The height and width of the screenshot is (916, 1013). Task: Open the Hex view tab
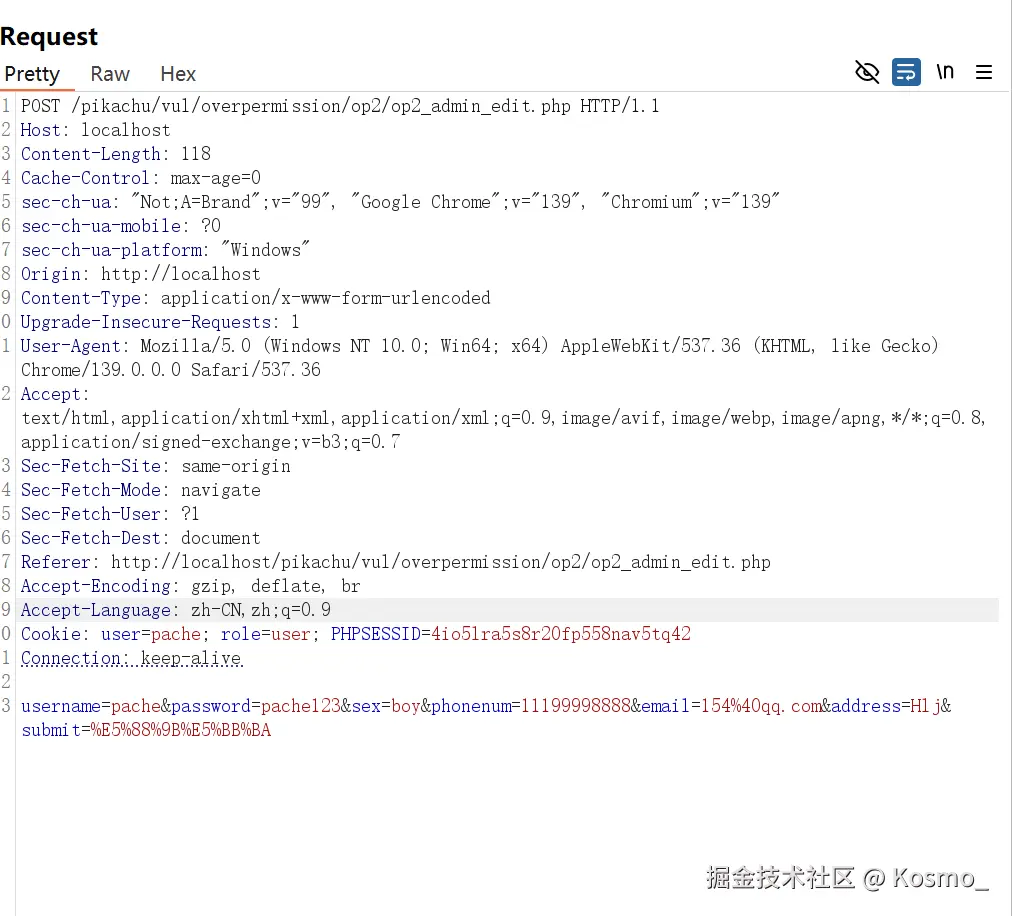pyautogui.click(x=178, y=74)
